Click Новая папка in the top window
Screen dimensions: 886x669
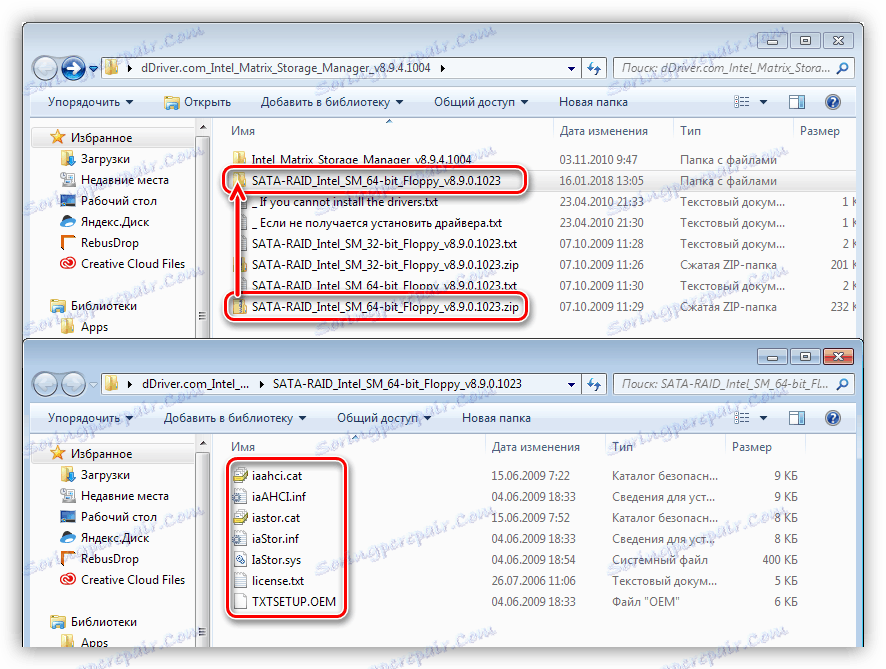593,102
